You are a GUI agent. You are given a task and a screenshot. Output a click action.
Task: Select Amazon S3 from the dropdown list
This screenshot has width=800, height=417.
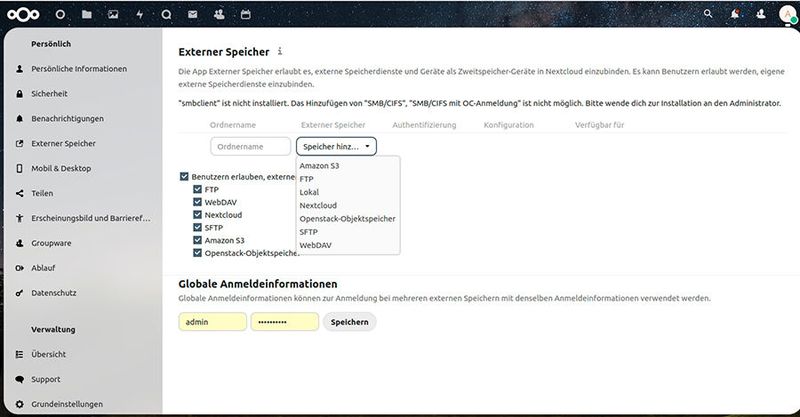pyautogui.click(x=319, y=165)
